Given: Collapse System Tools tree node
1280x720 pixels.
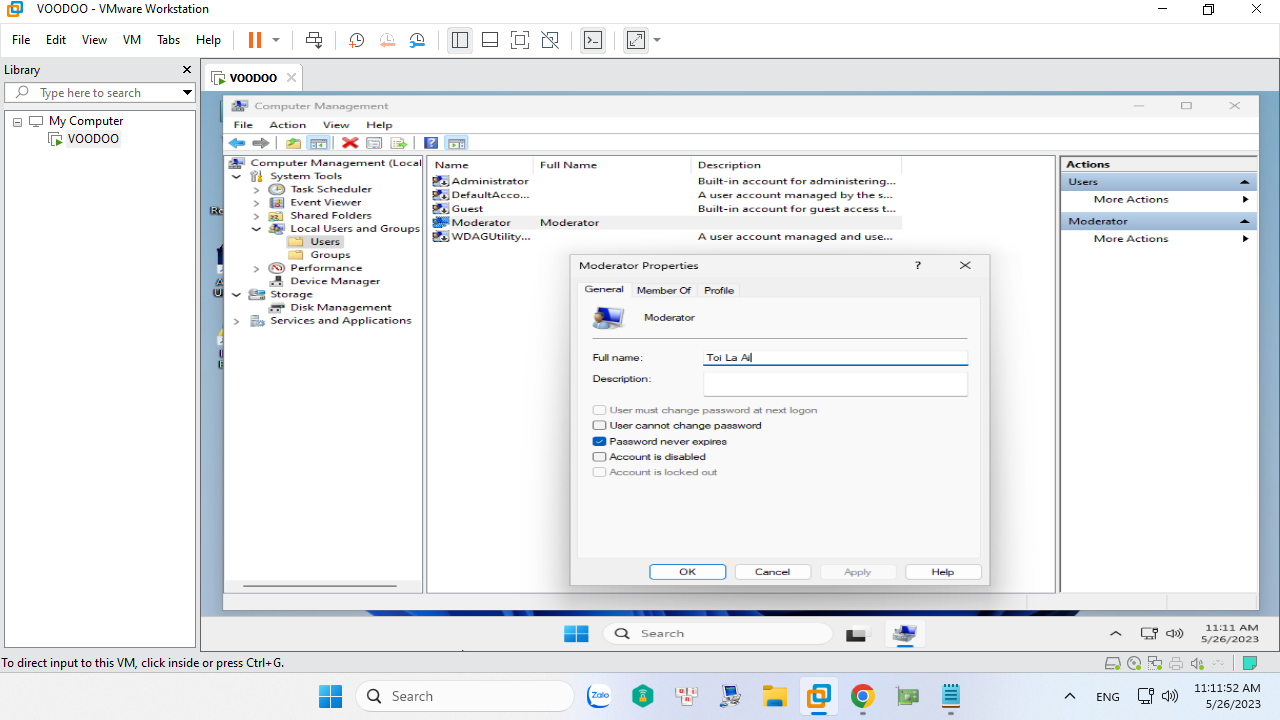Looking at the screenshot, I should (236, 176).
